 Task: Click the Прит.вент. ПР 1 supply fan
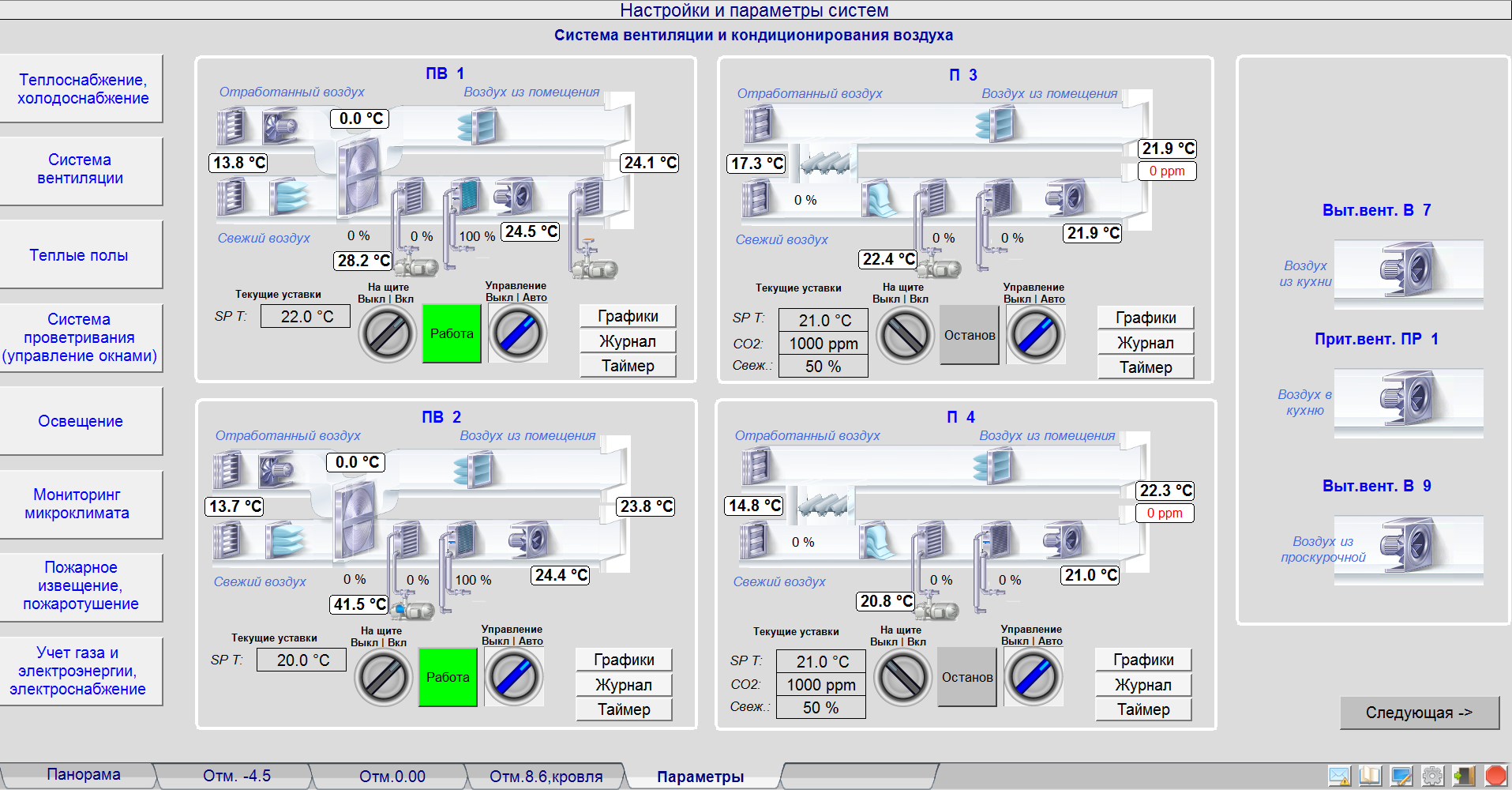click(x=1407, y=400)
